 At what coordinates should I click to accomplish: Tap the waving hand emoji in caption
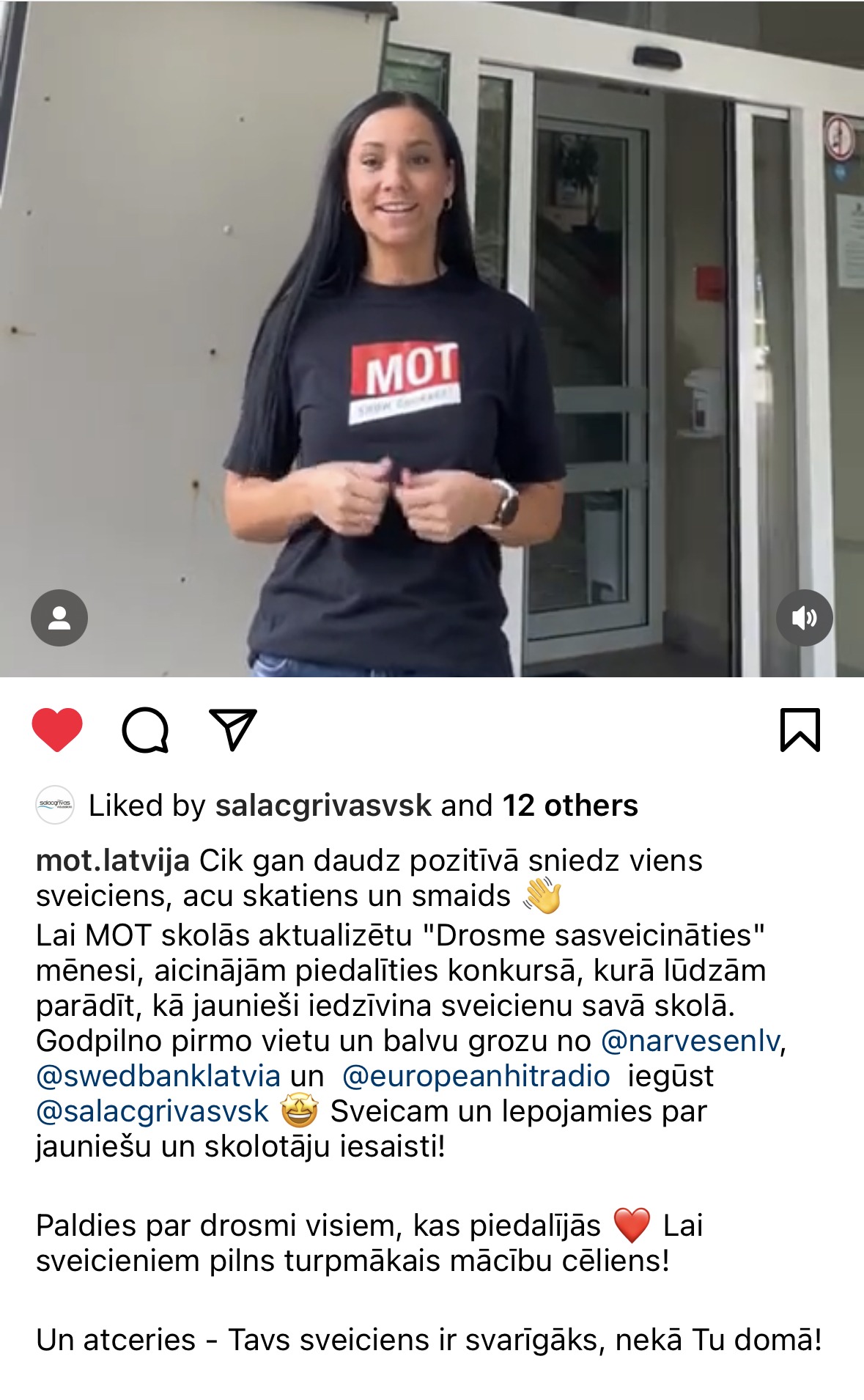pos(542,896)
